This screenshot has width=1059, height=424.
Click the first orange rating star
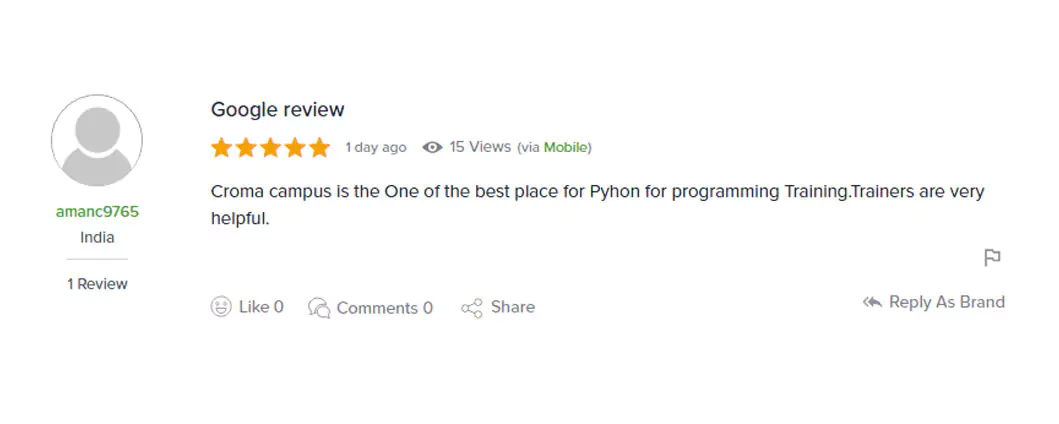pyautogui.click(x=221, y=148)
